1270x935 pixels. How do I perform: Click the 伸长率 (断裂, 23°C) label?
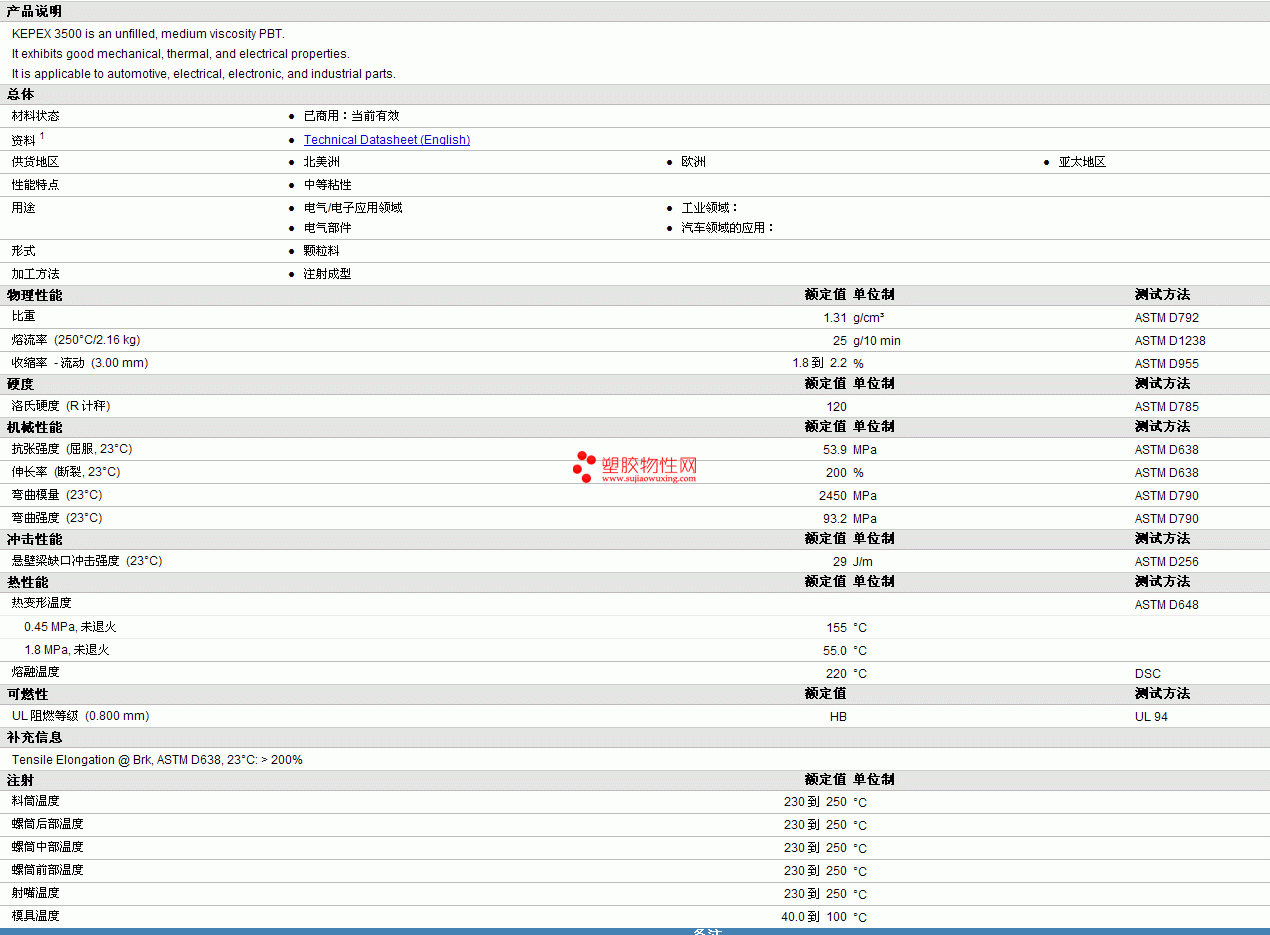(66, 472)
